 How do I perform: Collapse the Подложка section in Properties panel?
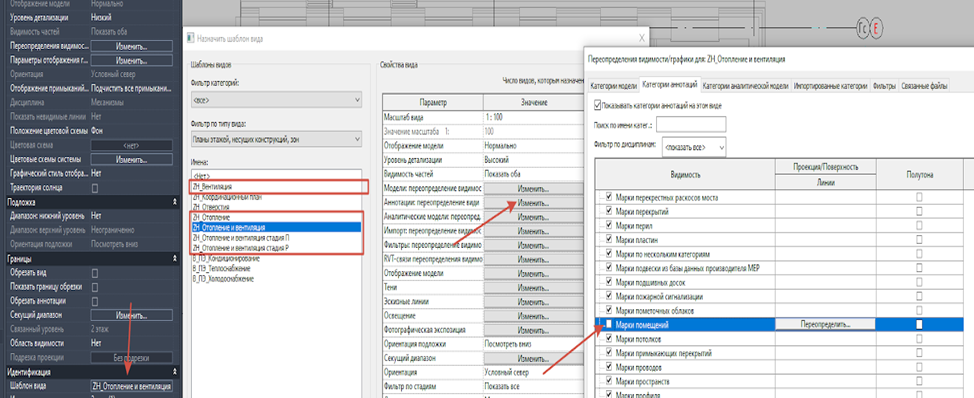pos(174,202)
